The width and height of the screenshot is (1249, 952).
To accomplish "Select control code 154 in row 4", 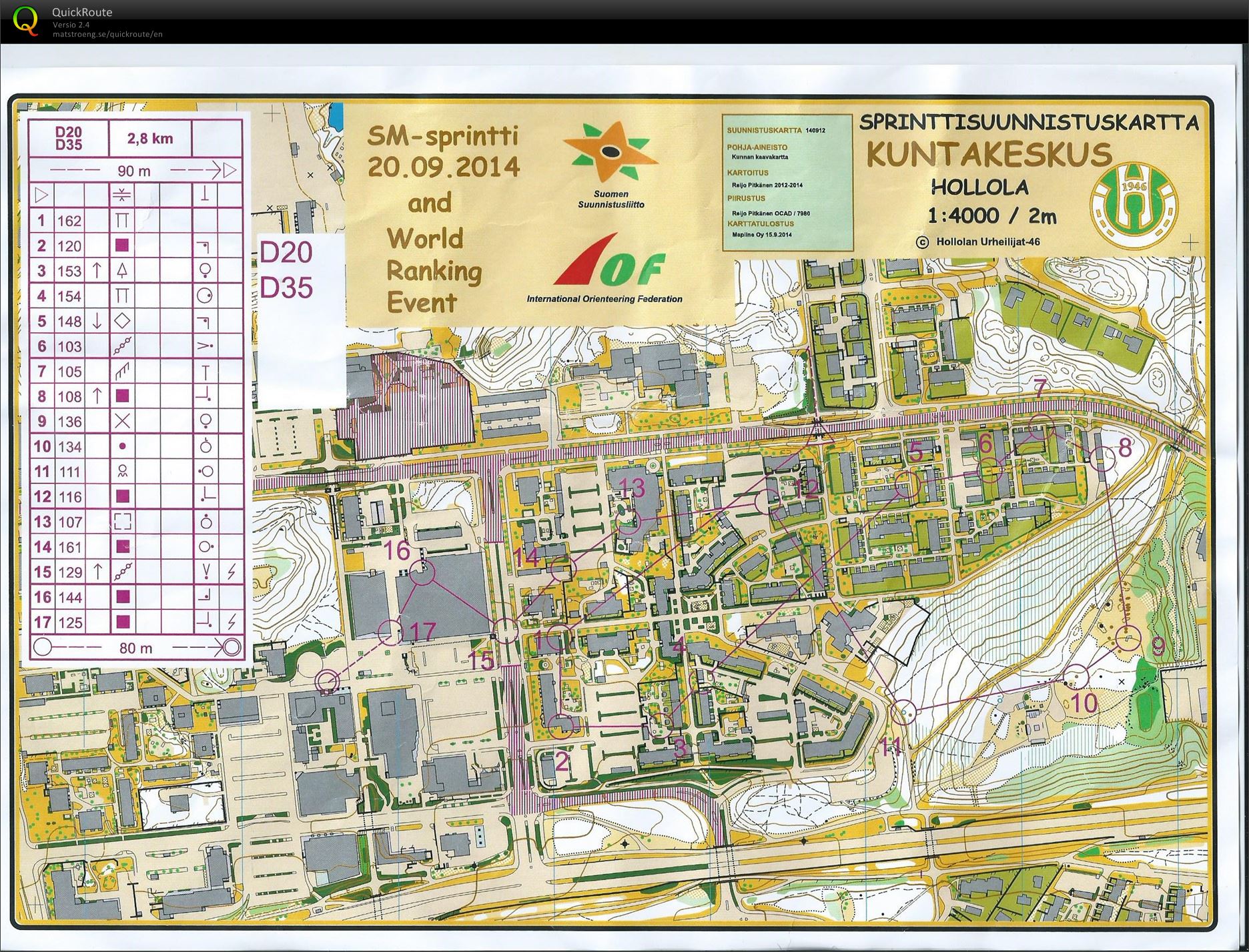I will (69, 296).
